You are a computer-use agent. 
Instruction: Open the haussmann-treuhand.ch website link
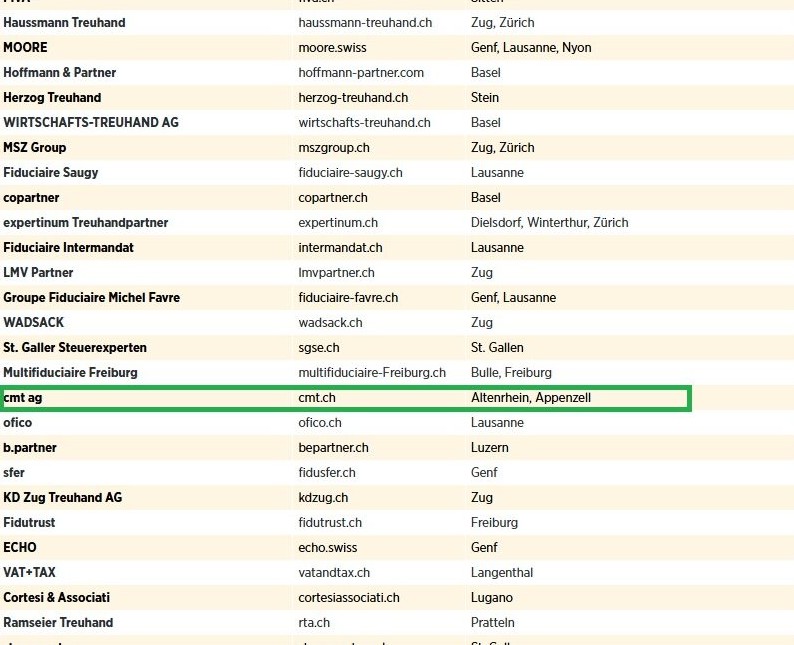(365, 23)
